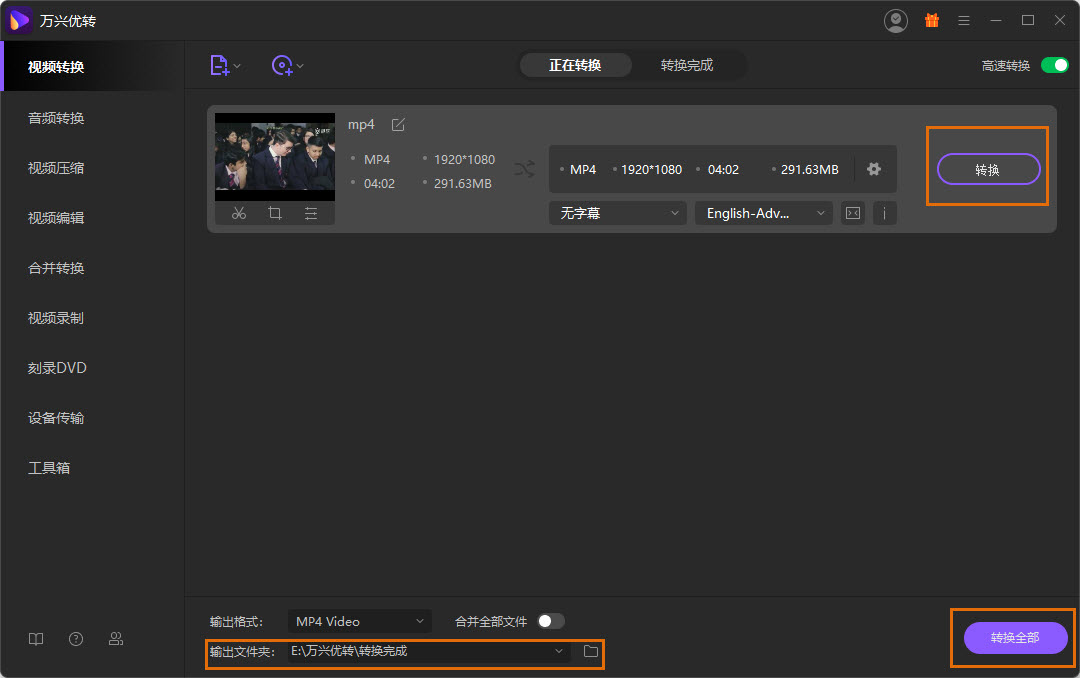Open the English-Adv audio track dropdown
Screen dimensions: 1080x678
(763, 213)
